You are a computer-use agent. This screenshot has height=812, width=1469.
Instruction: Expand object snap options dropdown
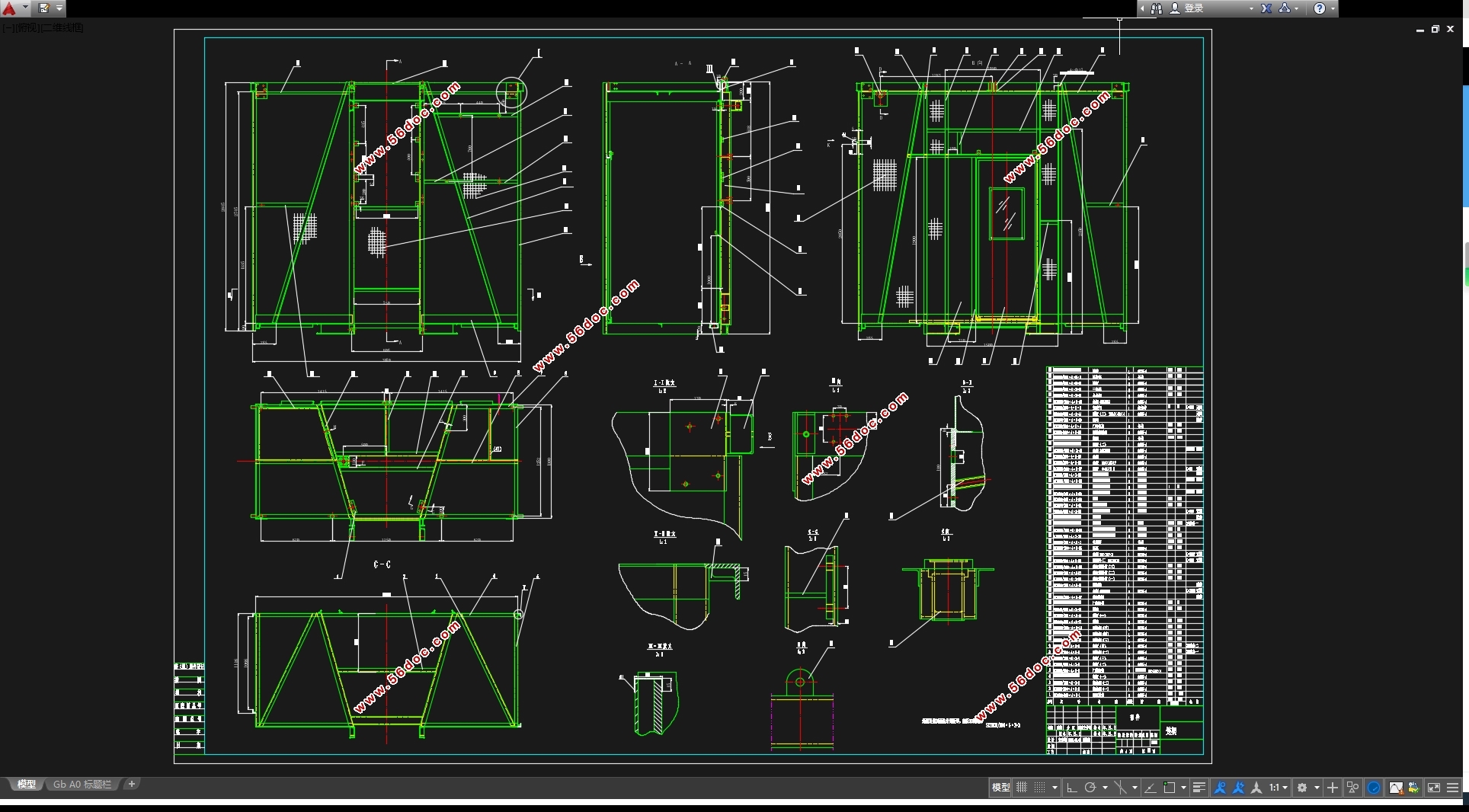tap(1183, 788)
